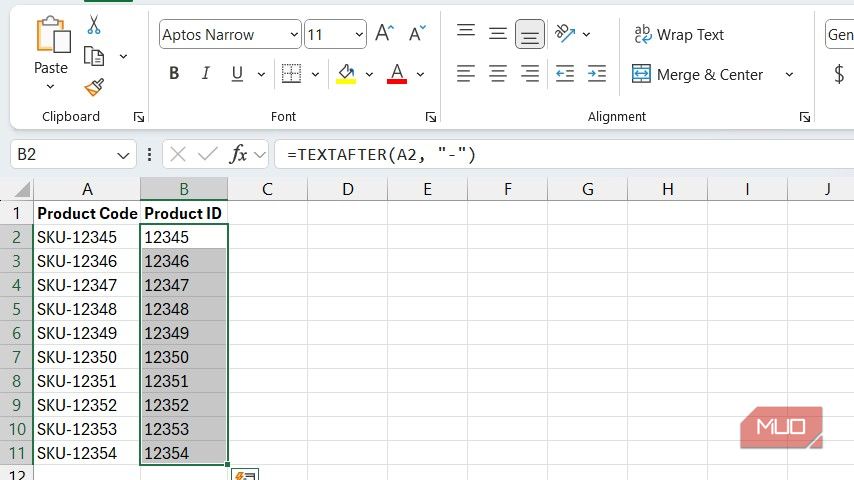Open Alignment settings dialog launcher
The image size is (854, 480).
(805, 117)
